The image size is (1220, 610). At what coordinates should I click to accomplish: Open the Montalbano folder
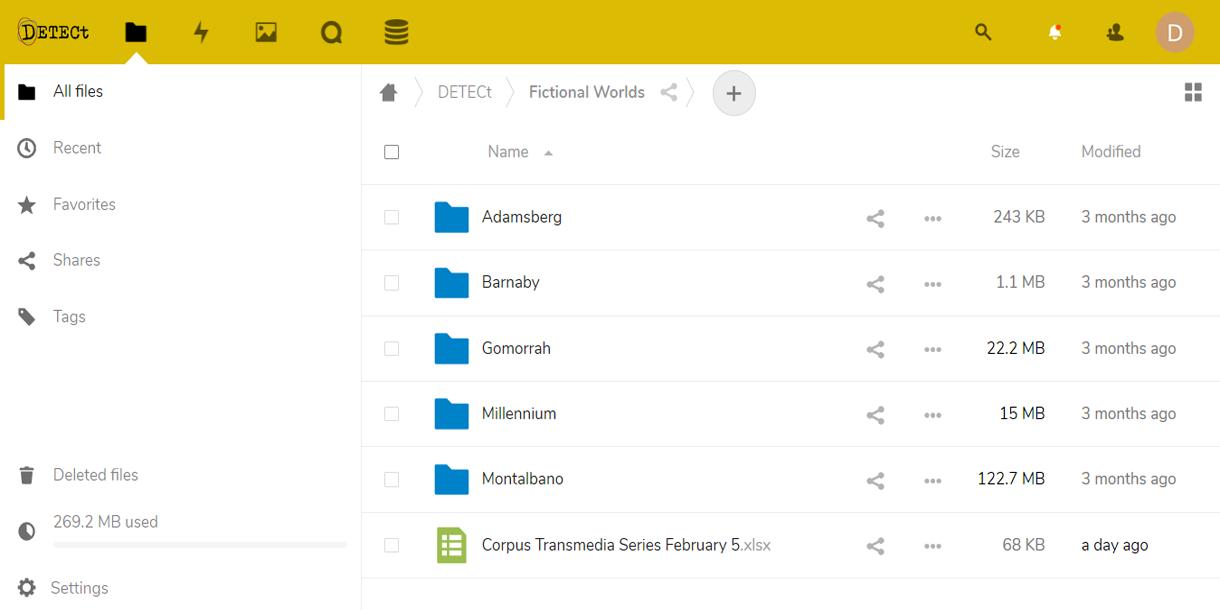(x=522, y=479)
